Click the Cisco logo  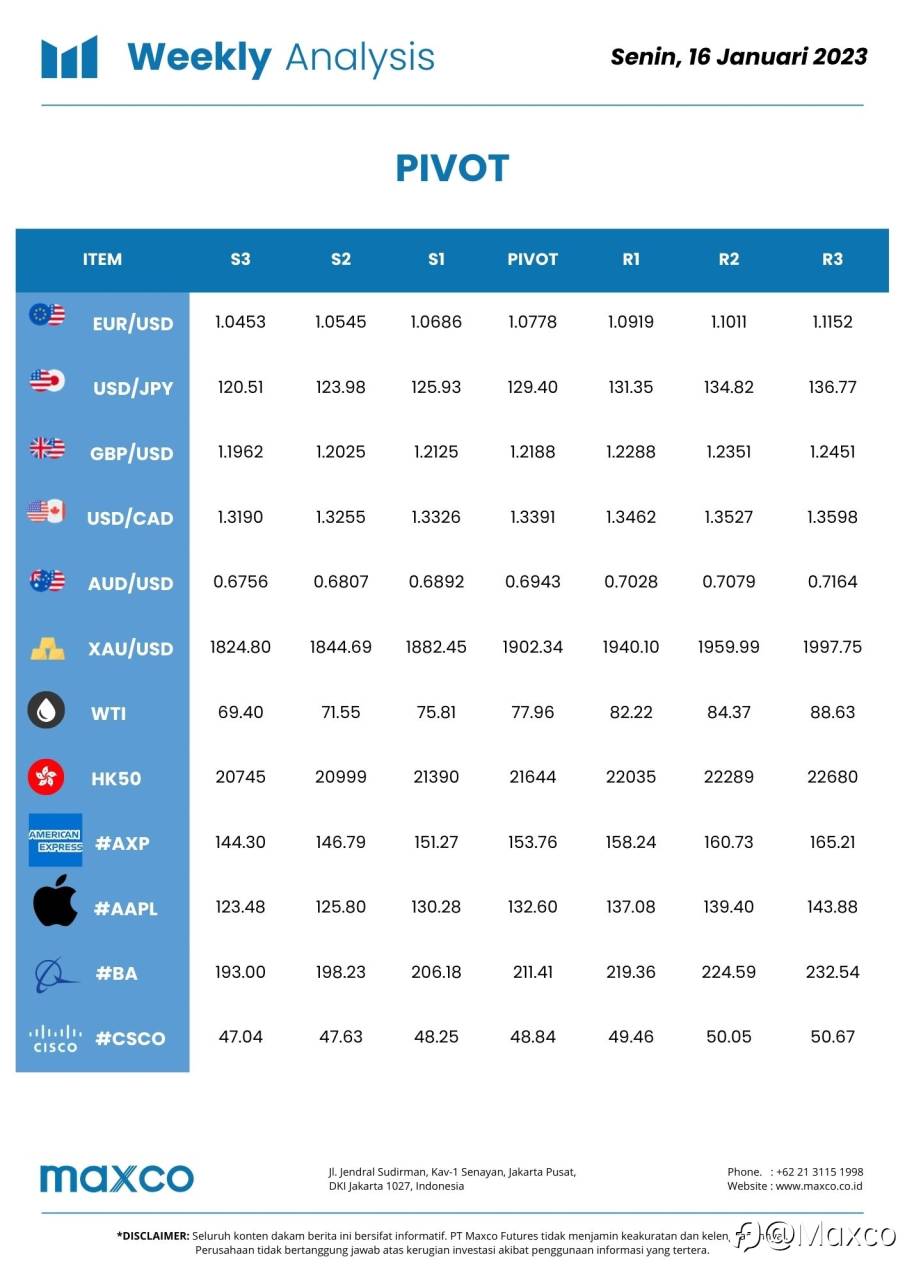(55, 1037)
